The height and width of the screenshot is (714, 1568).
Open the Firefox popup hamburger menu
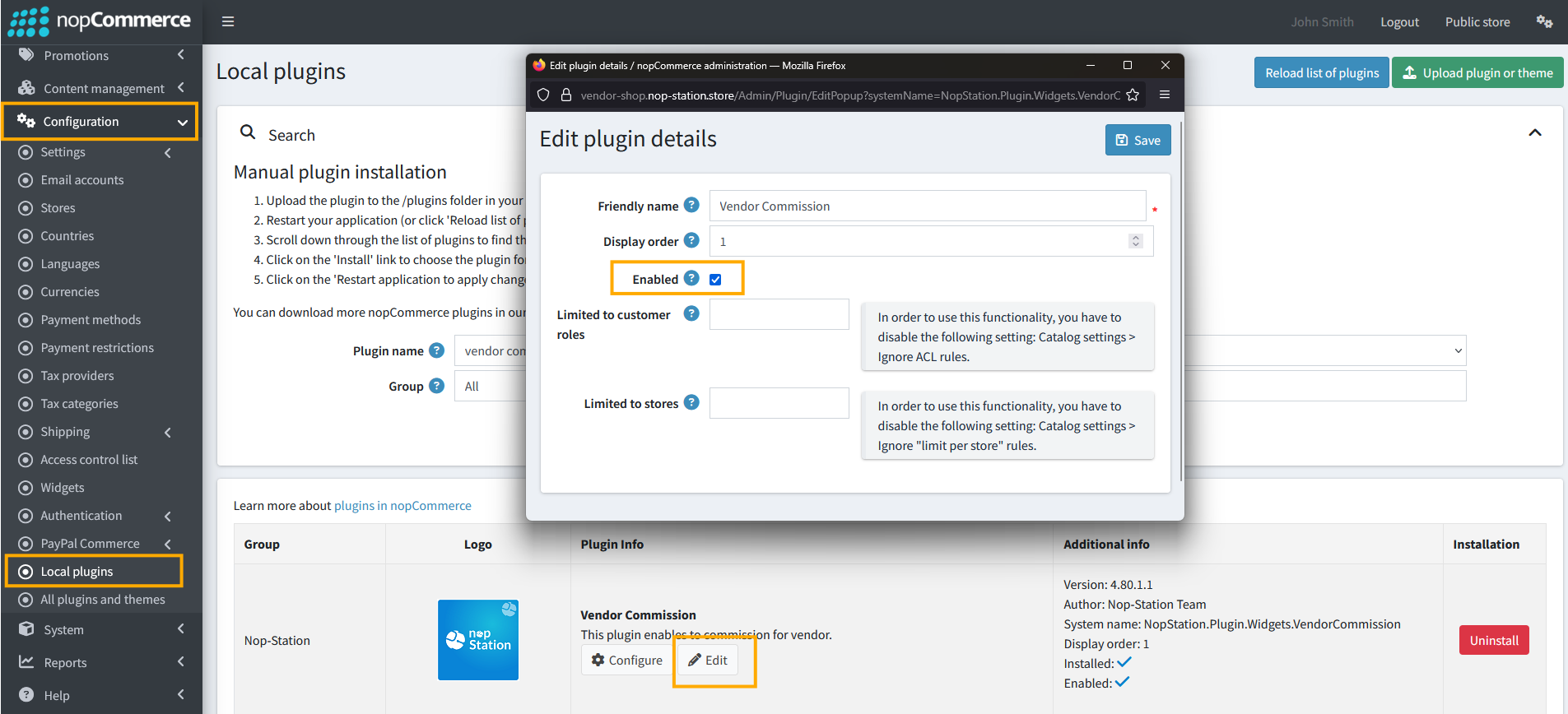coord(1165,95)
